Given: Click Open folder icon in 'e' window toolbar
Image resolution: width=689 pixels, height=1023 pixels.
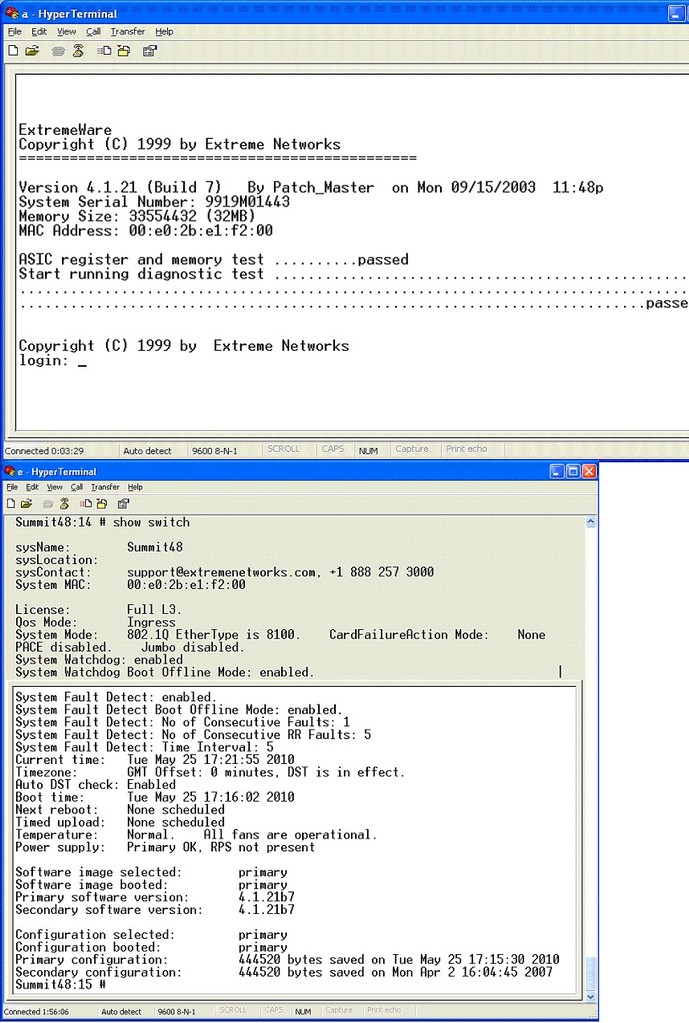Looking at the screenshot, I should coord(27,504).
